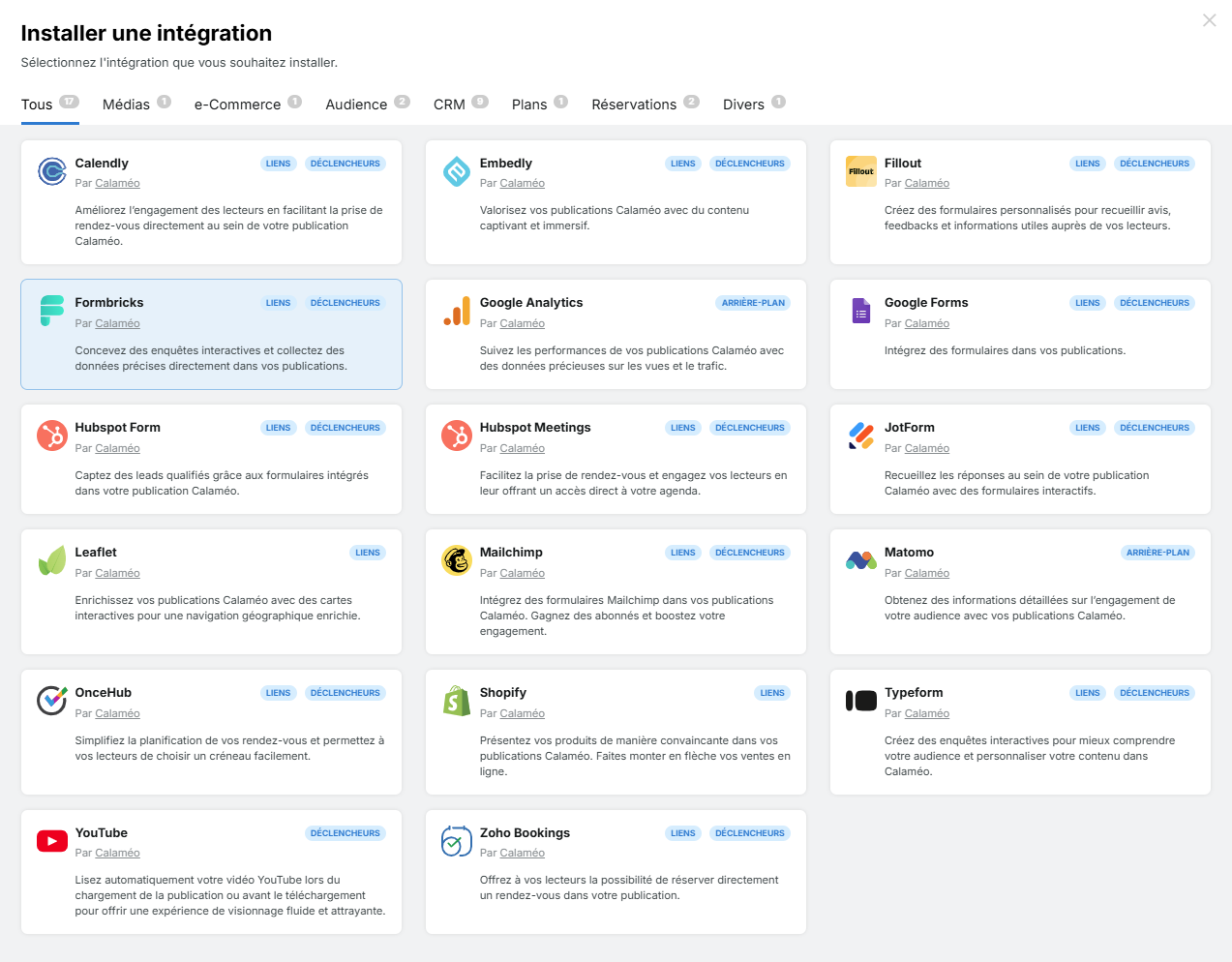Click the OnceHub card title

pos(104,692)
